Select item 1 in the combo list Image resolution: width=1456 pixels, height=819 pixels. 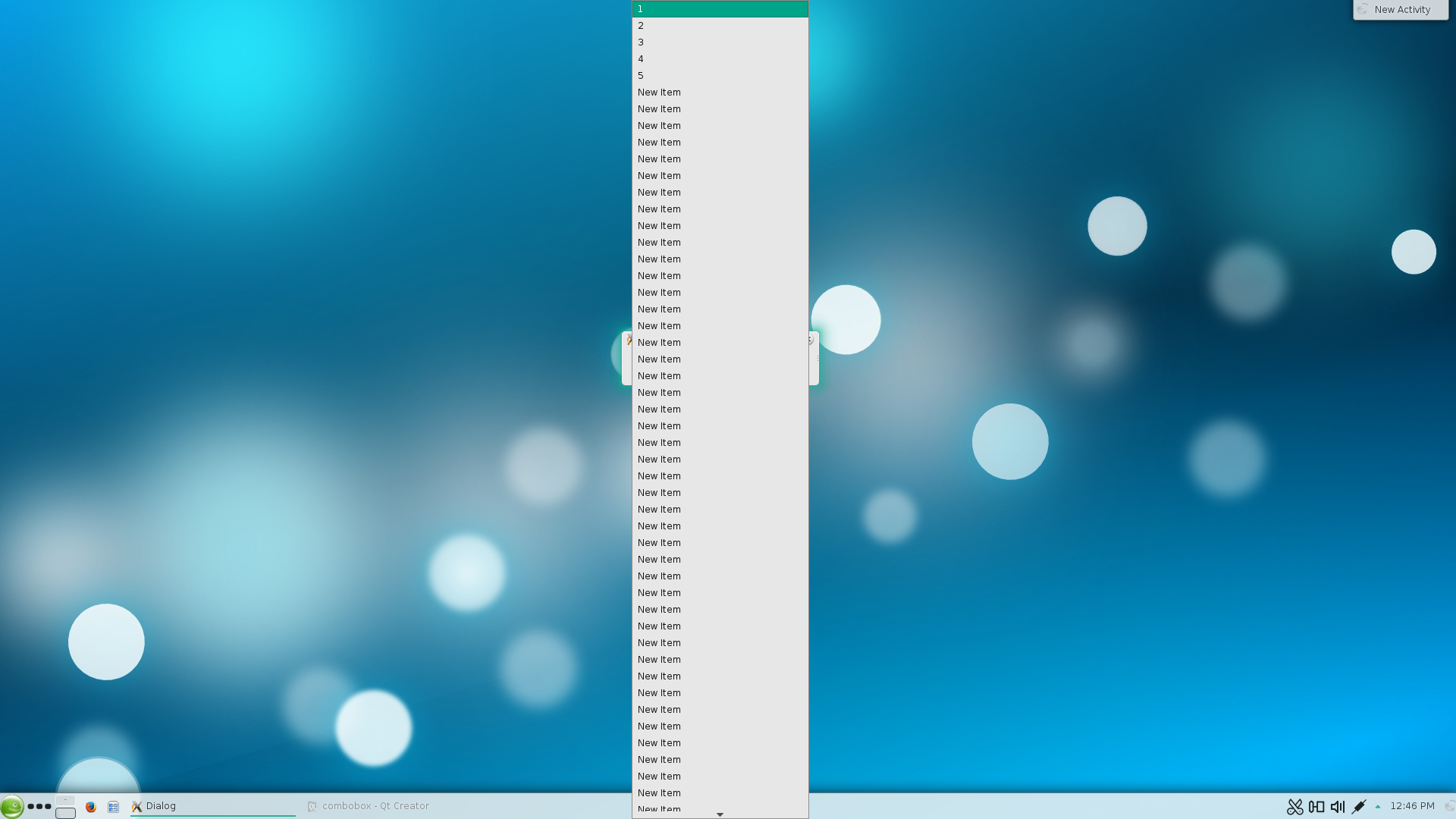pyautogui.click(x=720, y=9)
